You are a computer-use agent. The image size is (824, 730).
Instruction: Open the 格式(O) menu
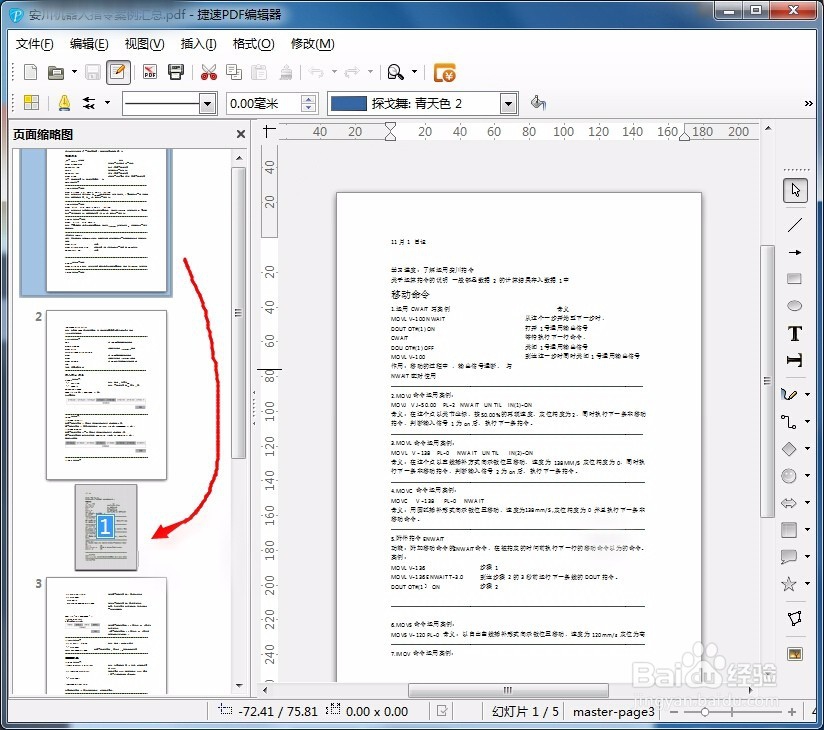(x=253, y=44)
